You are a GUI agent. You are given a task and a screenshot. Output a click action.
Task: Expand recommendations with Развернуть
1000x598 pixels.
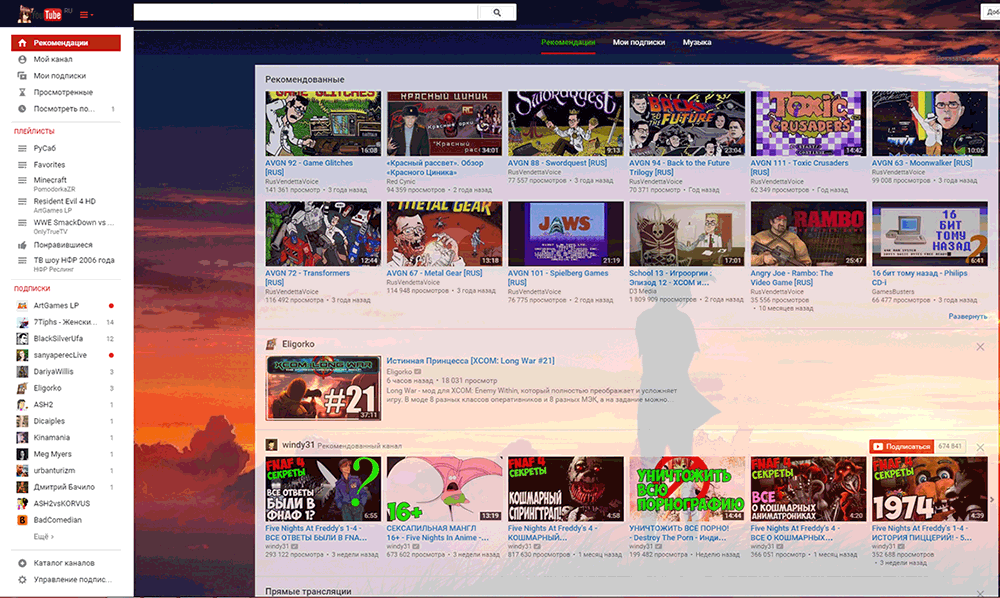click(967, 316)
